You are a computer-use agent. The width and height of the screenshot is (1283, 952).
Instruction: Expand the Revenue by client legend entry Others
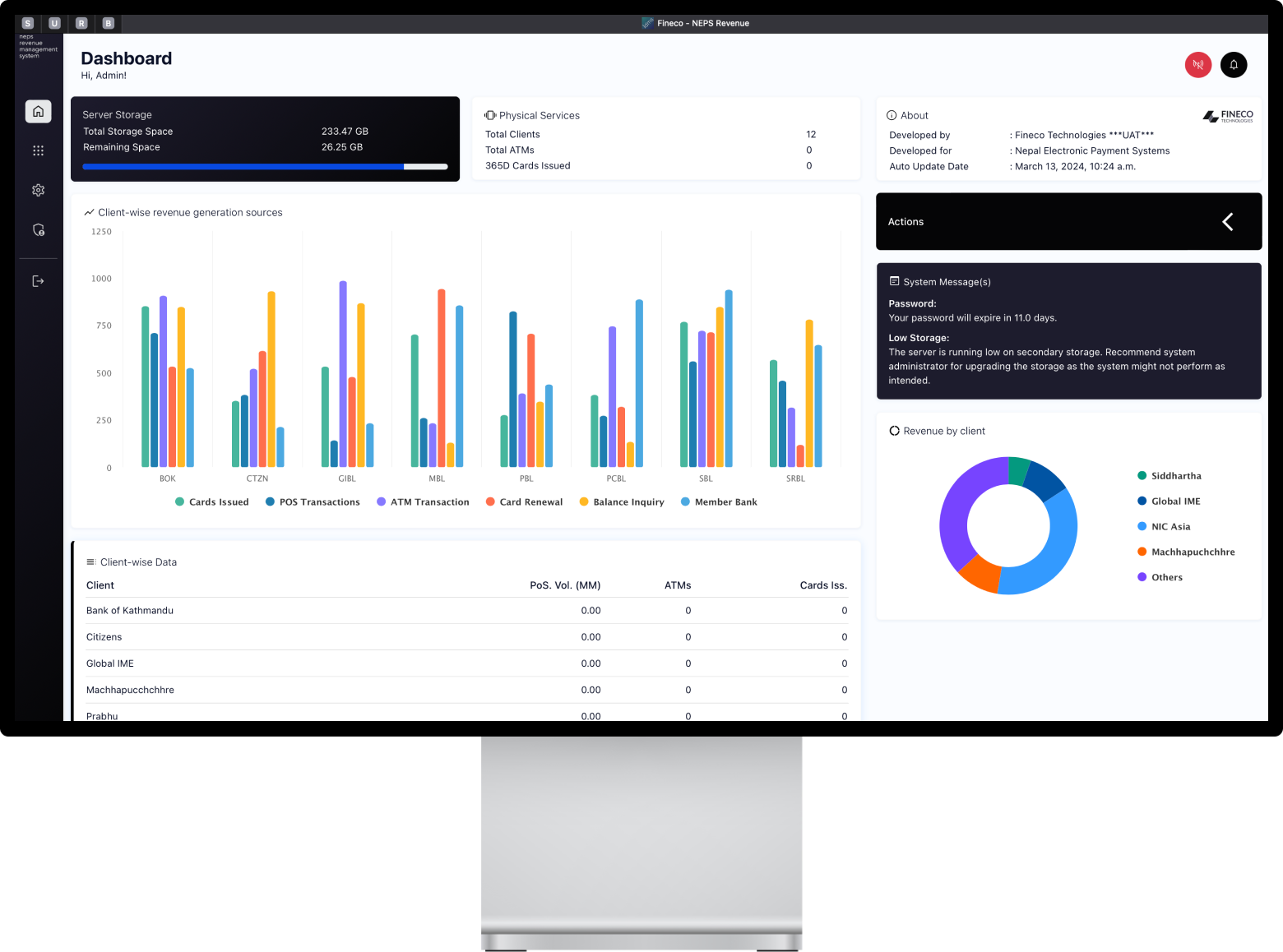1160,577
